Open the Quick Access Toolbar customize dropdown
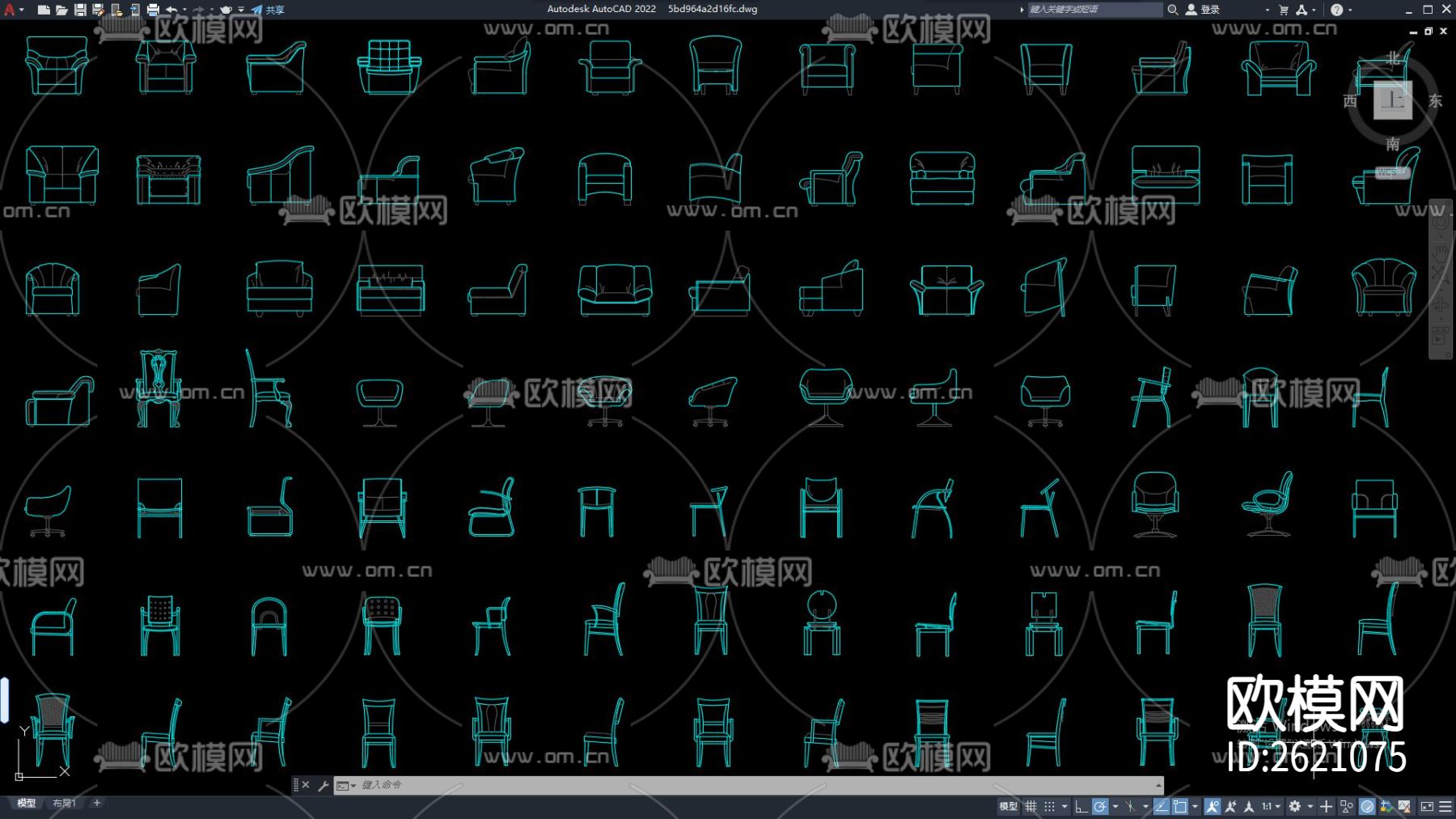The image size is (1456, 819). point(241,10)
